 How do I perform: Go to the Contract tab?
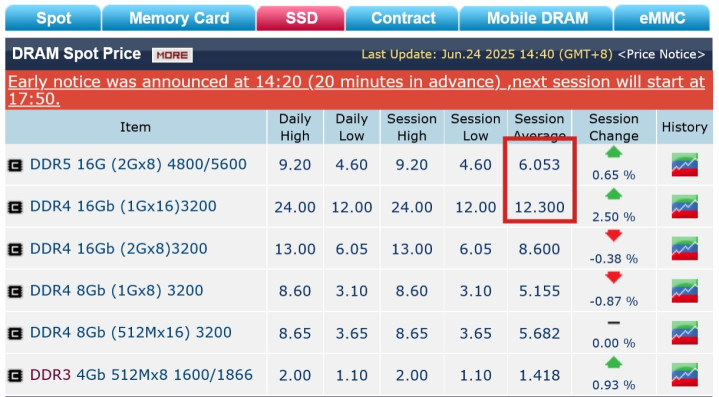(403, 18)
